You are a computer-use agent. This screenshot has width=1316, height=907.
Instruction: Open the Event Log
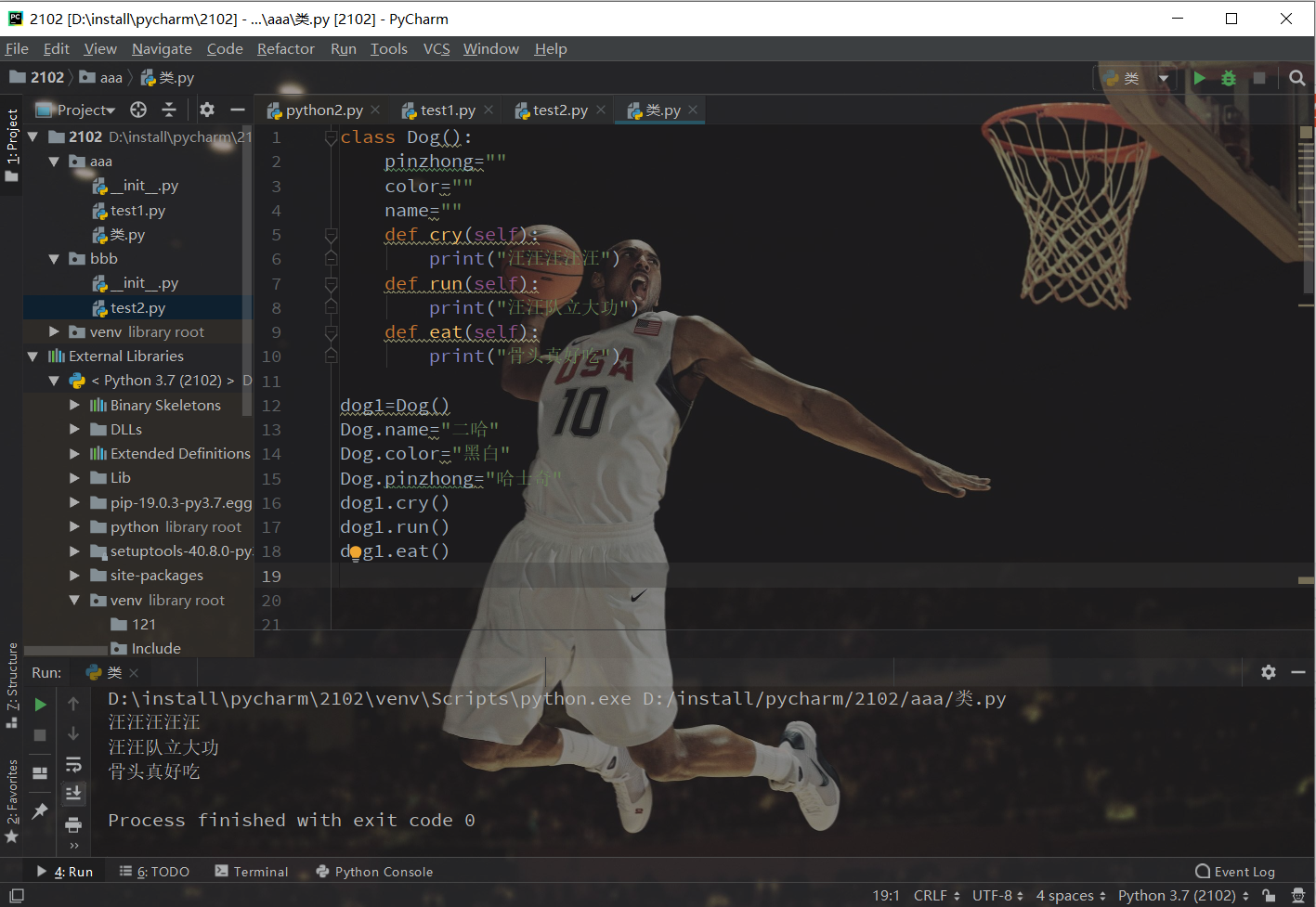1235,872
